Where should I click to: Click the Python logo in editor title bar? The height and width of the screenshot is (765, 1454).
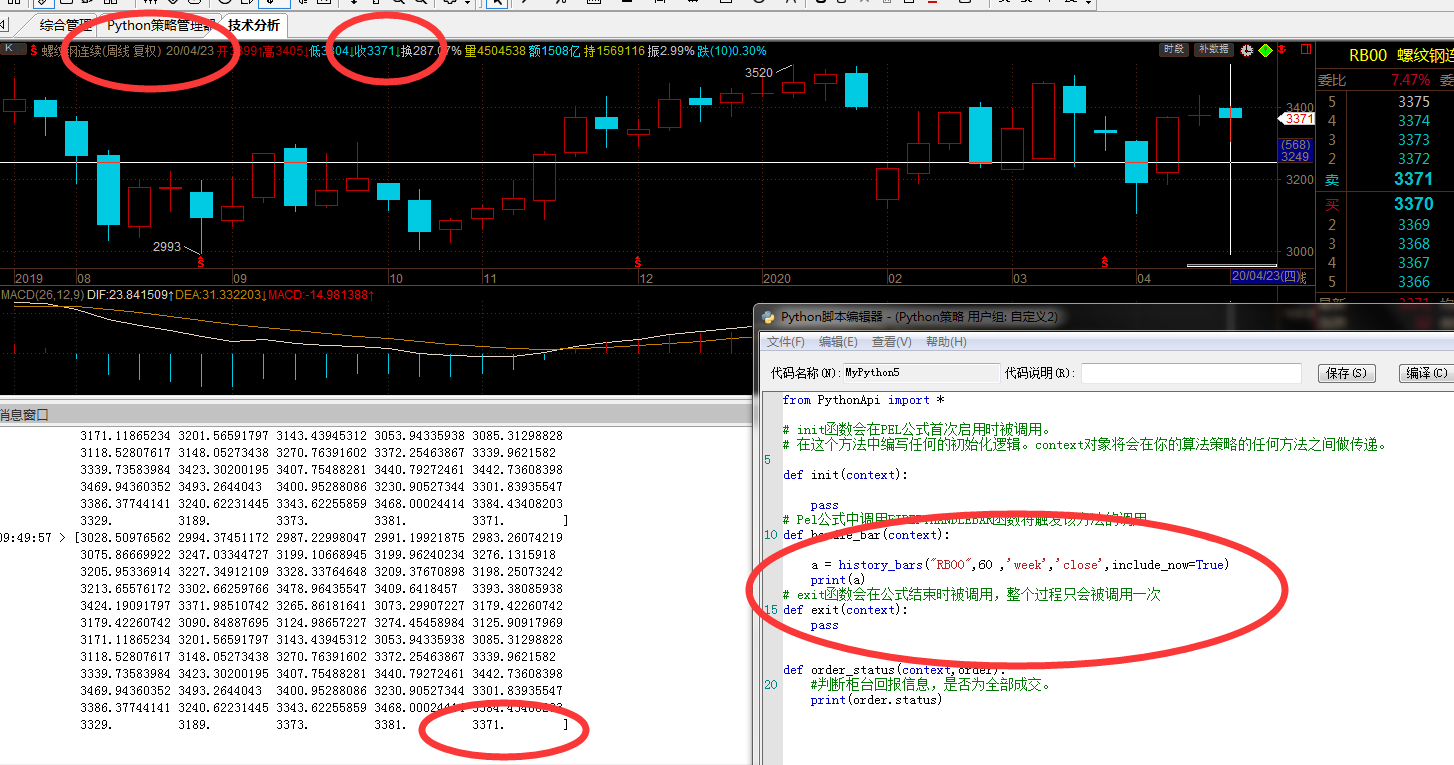(768, 317)
